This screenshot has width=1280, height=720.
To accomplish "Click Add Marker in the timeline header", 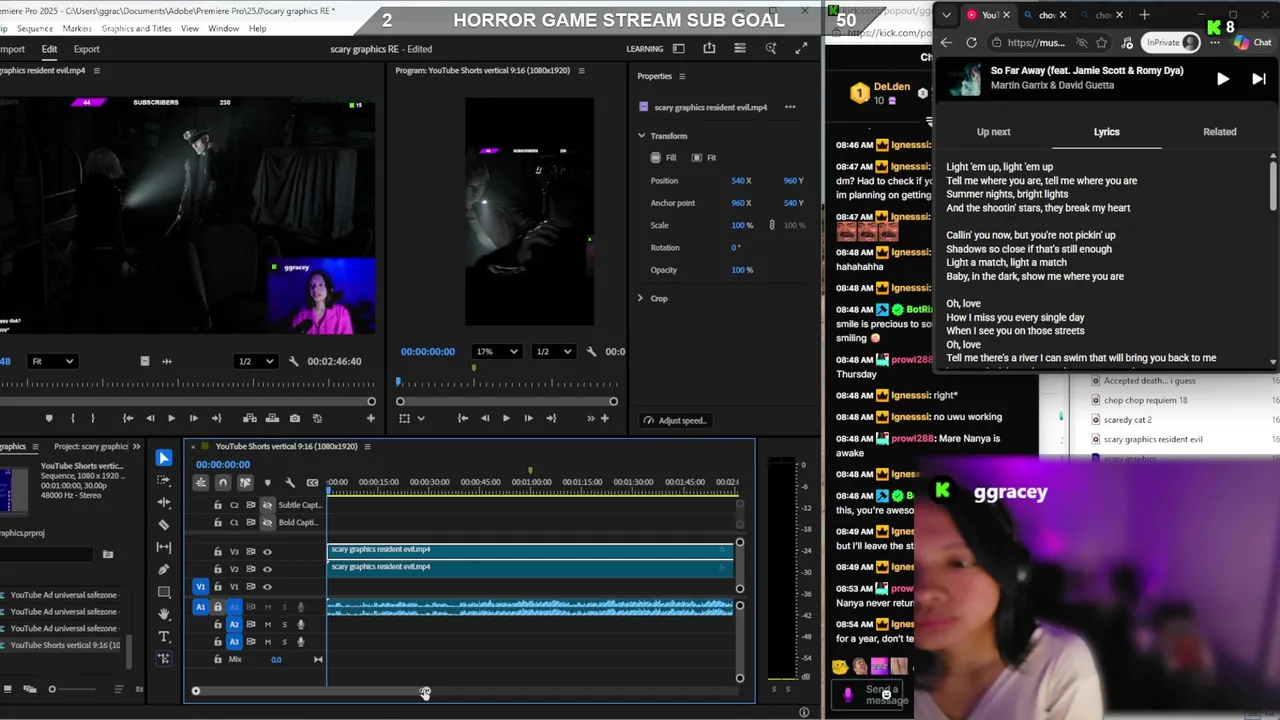I will 267,483.
